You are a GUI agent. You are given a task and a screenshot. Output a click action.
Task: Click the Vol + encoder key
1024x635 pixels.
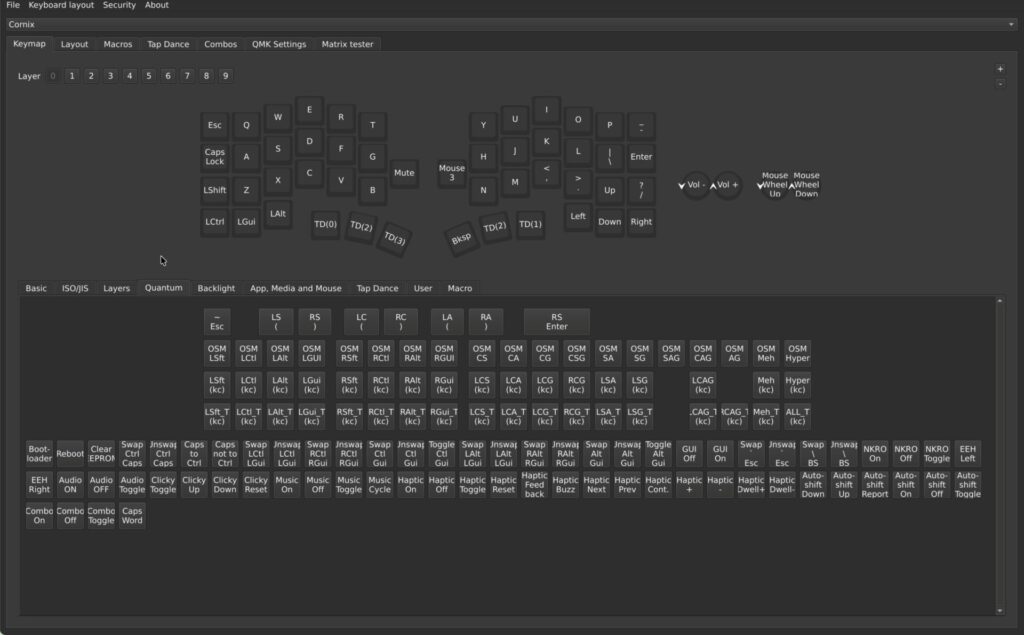click(727, 185)
